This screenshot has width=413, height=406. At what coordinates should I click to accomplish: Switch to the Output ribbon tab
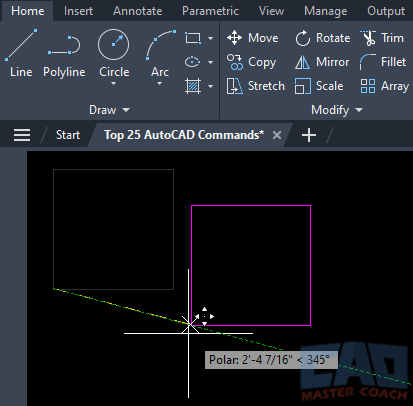point(386,11)
